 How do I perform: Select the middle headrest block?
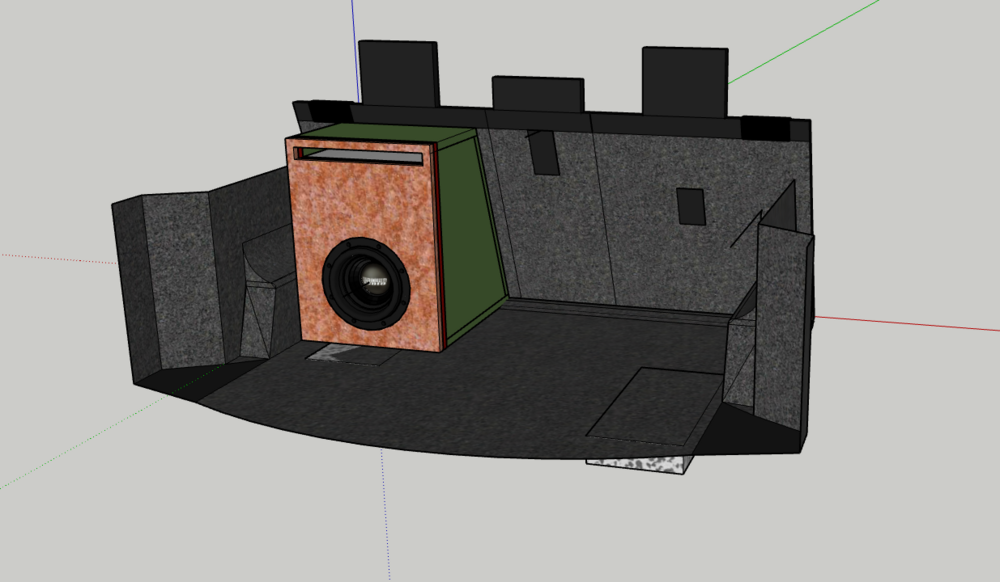pos(538,94)
